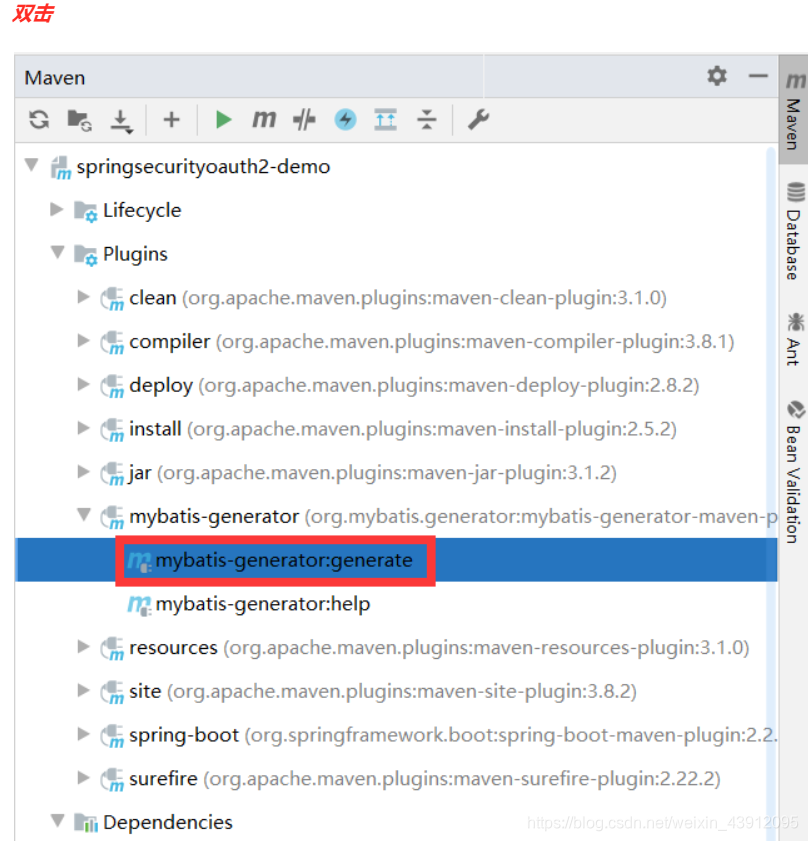Expand the site plugin node
Screen dimensions: 808x841
click(83, 690)
